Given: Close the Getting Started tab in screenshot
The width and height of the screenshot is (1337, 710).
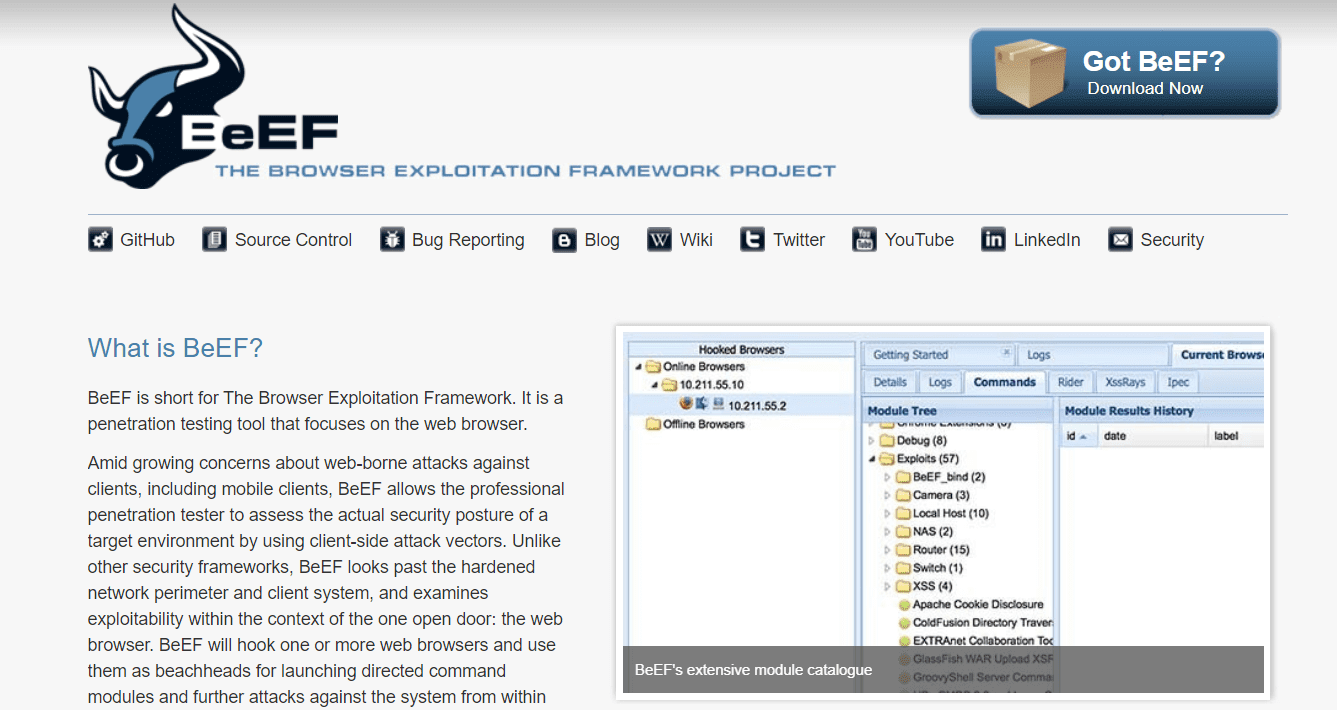Looking at the screenshot, I should (x=1006, y=353).
